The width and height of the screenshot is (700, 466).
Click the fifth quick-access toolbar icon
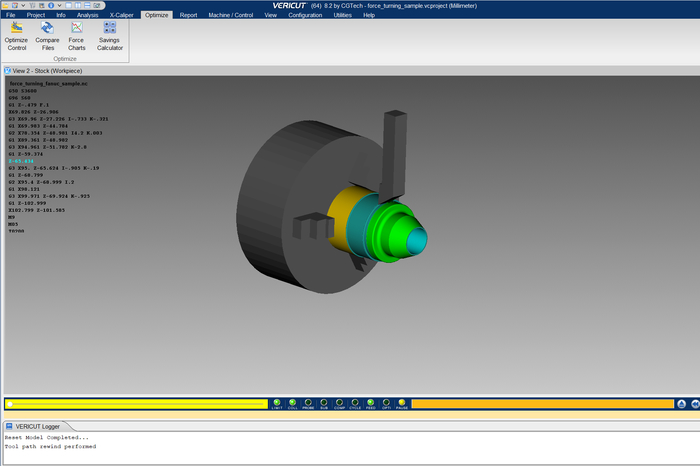click(42, 5)
